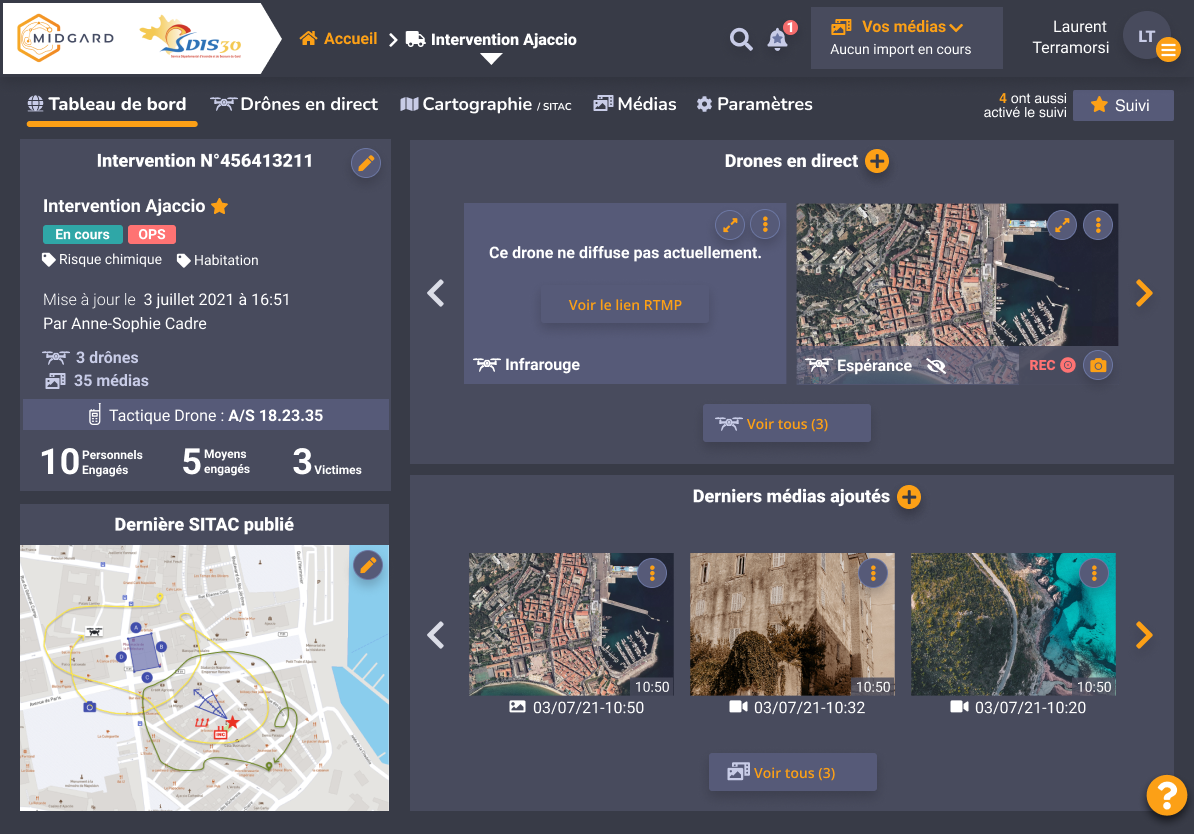Show next media thumbnails
Viewport: 1194px width, 834px height.
(1144, 635)
